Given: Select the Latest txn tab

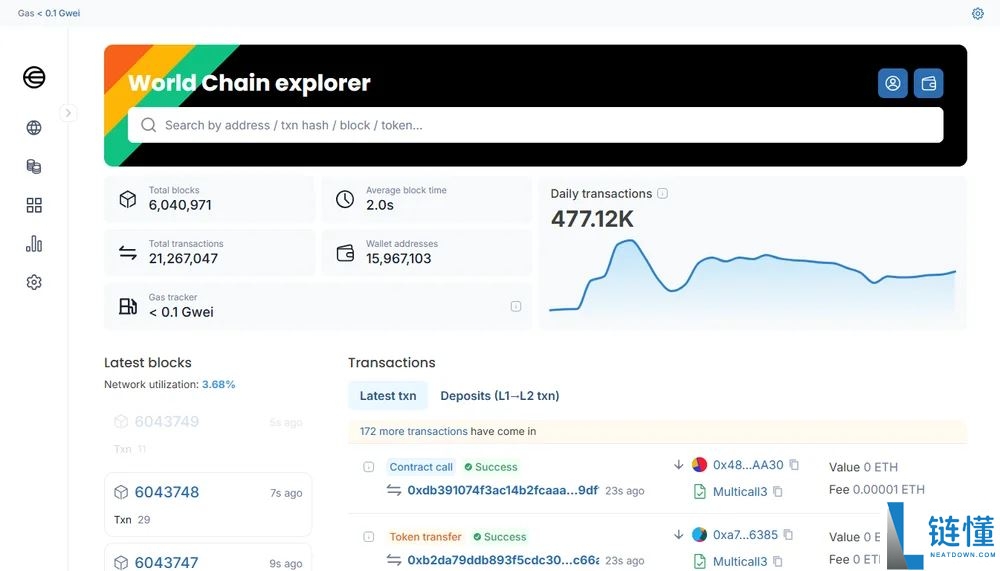Looking at the screenshot, I should [x=388, y=396].
